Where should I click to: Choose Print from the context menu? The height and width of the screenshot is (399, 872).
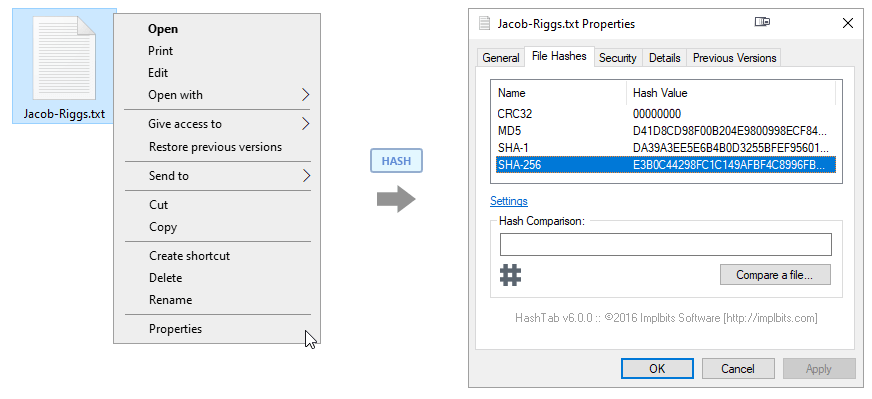click(x=160, y=51)
